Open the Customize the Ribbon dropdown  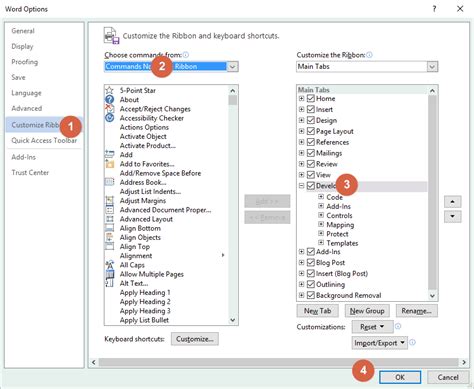(432, 67)
